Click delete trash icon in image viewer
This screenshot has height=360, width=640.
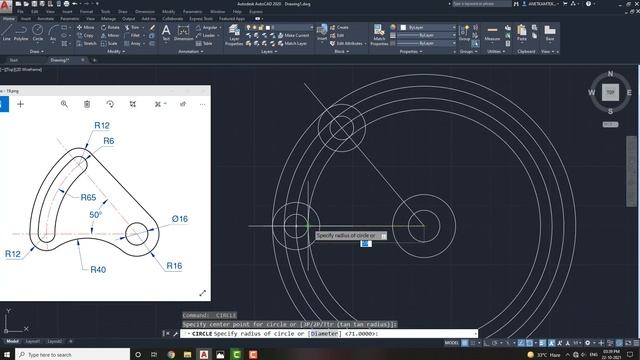tap(87, 104)
